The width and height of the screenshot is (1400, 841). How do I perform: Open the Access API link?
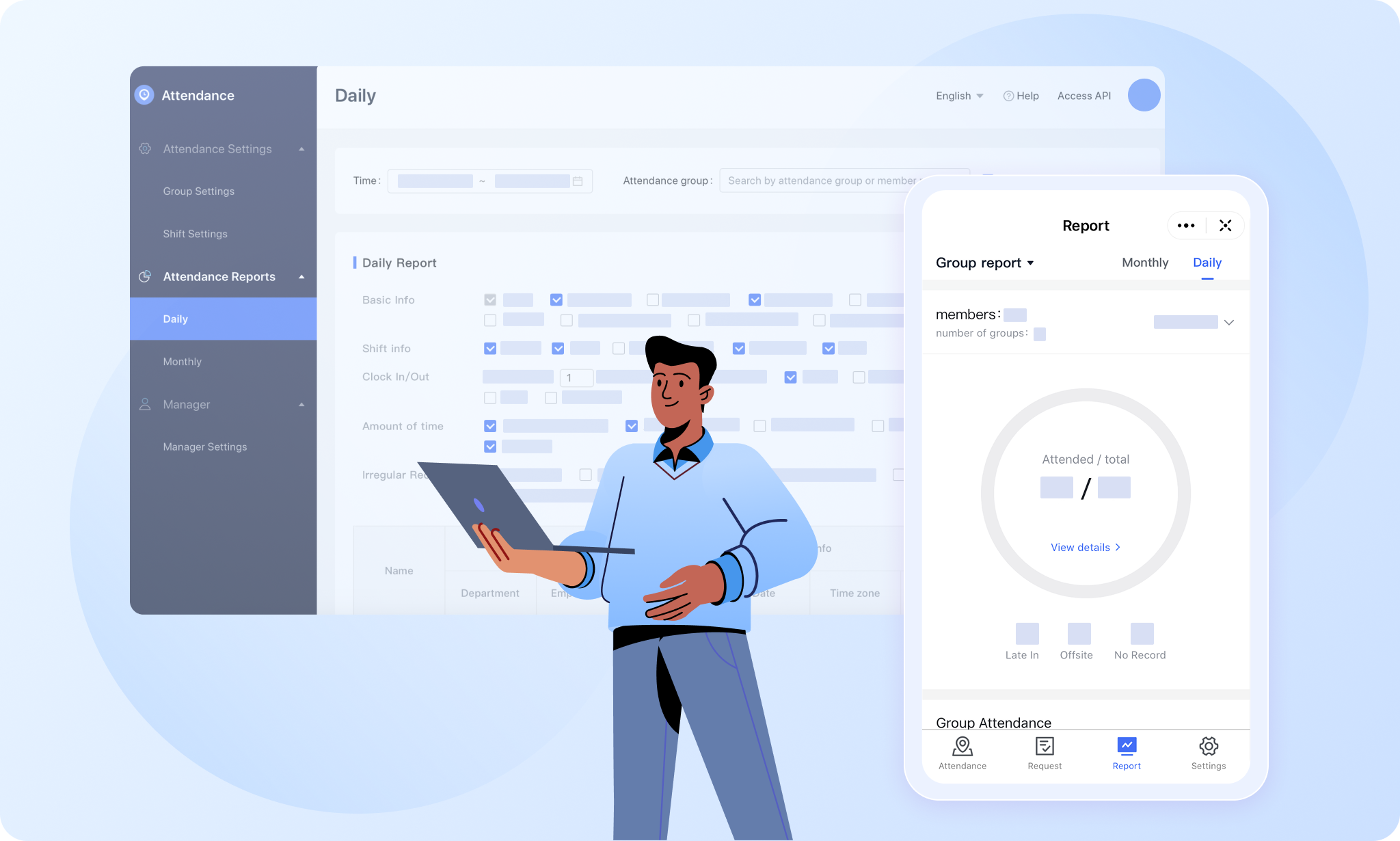pyautogui.click(x=1084, y=96)
